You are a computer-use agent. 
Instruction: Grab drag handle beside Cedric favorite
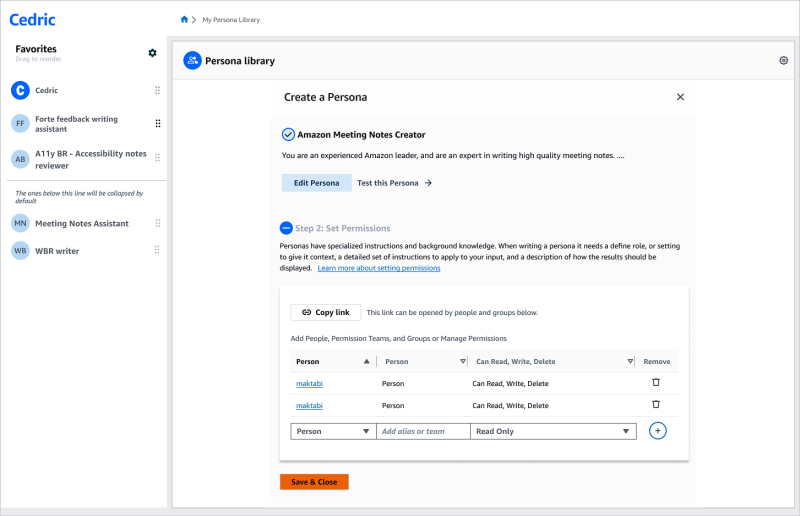[x=157, y=91]
